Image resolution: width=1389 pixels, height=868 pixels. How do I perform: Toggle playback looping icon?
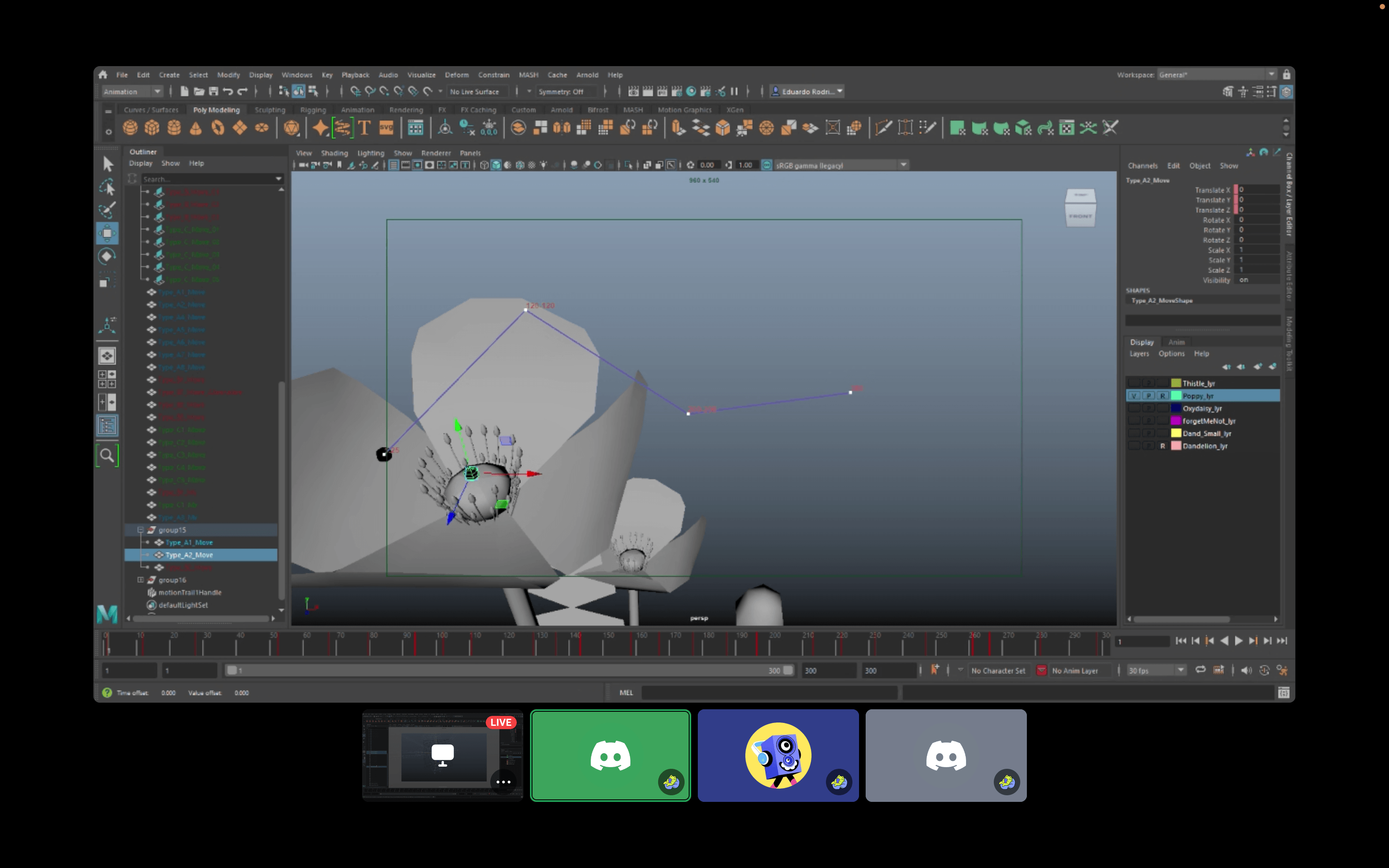(x=1200, y=670)
